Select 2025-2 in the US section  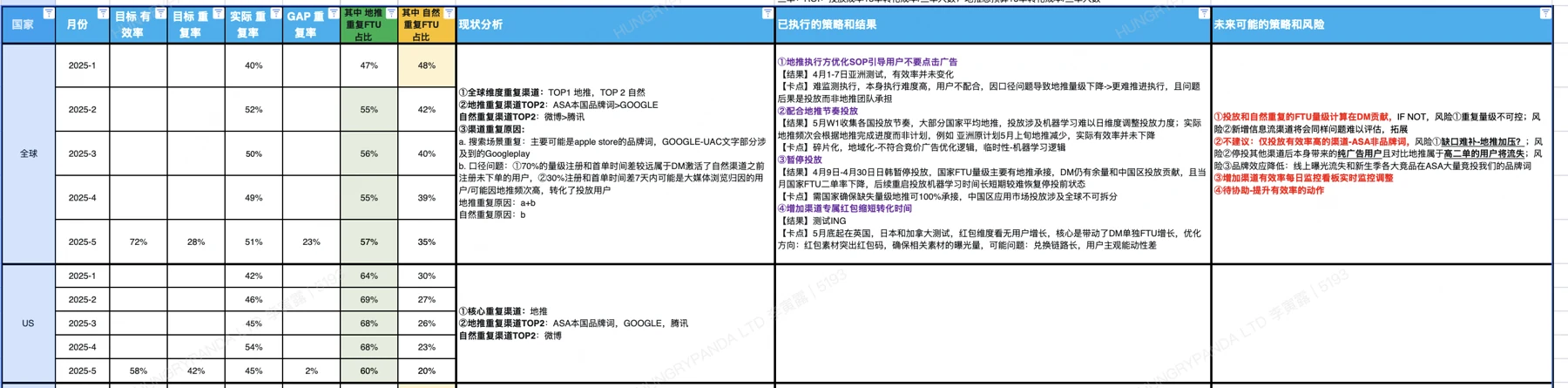(x=83, y=299)
